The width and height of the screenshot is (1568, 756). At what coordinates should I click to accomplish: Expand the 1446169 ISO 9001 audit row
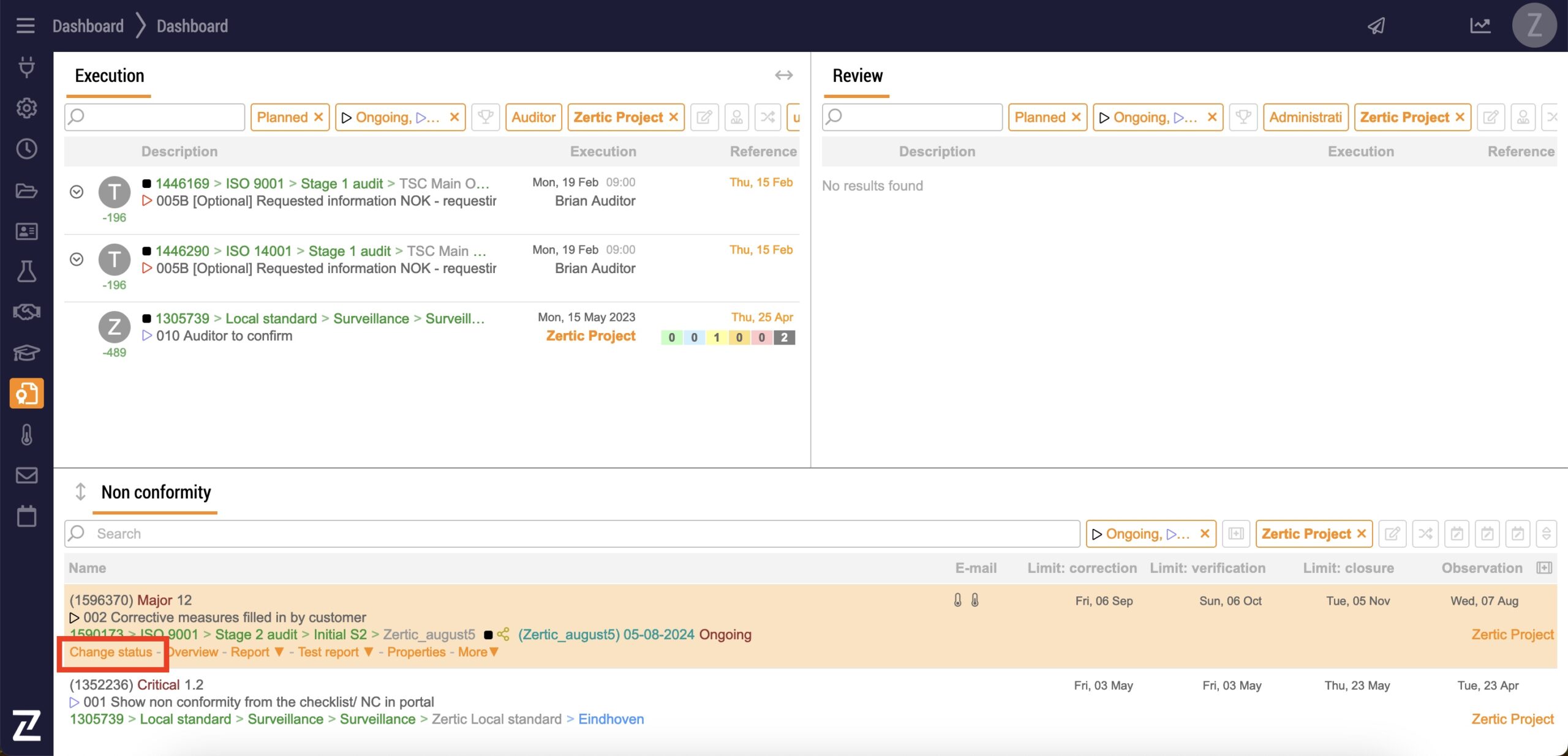click(x=77, y=192)
